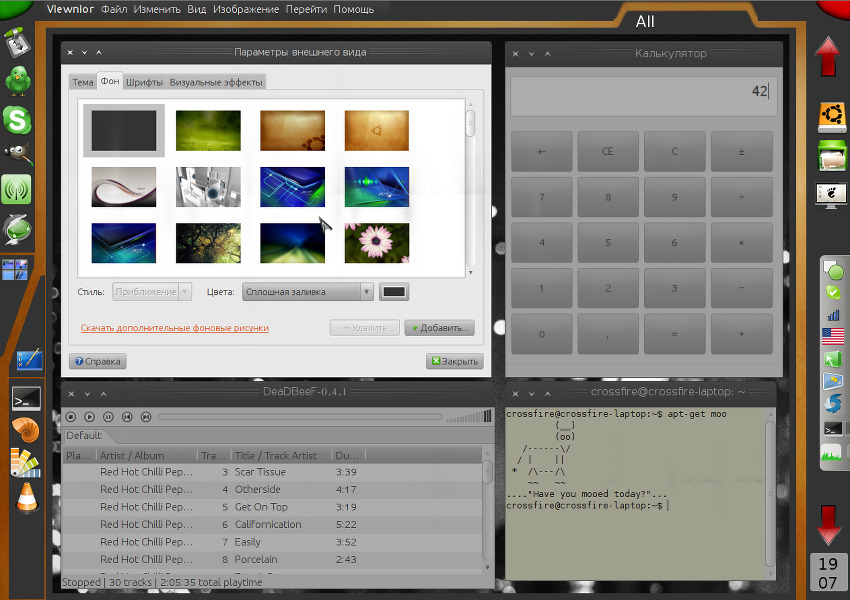
Task: Open Справка help in appearance window
Action: coord(98,362)
